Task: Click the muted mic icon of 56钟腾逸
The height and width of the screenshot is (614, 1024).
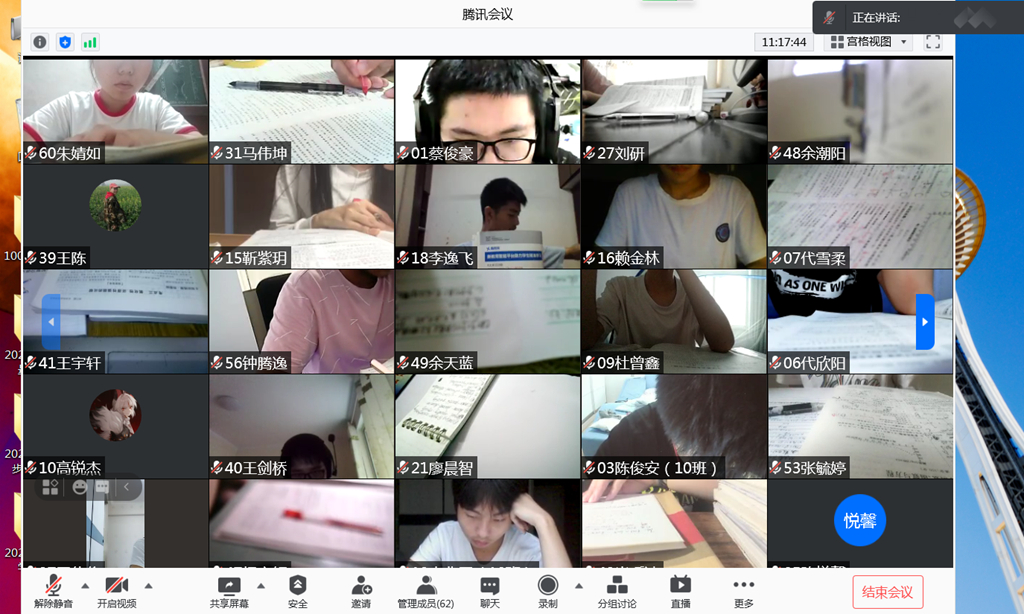Action: [x=217, y=363]
